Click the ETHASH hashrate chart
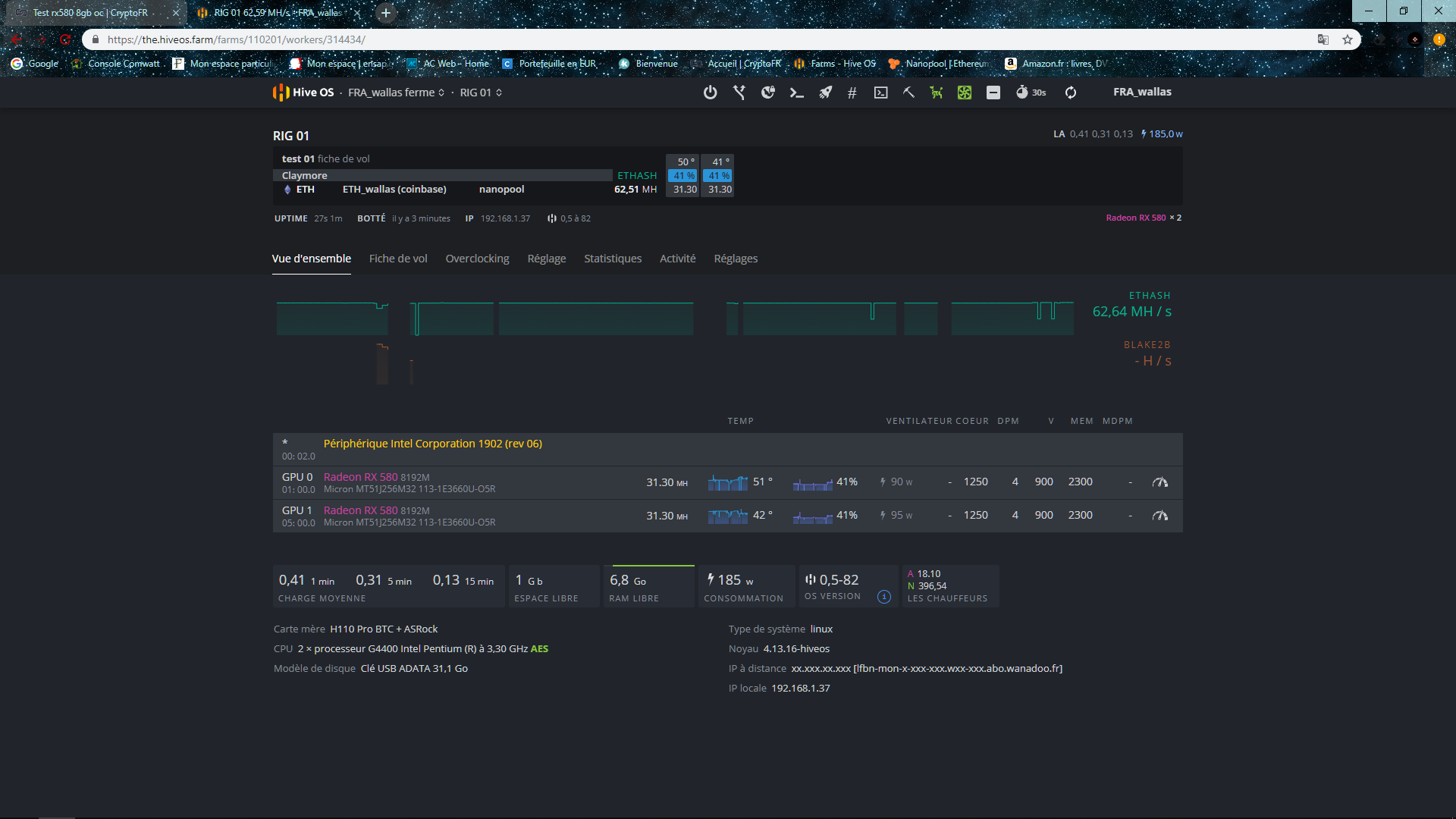Screen dimensions: 1456x819 (675, 318)
